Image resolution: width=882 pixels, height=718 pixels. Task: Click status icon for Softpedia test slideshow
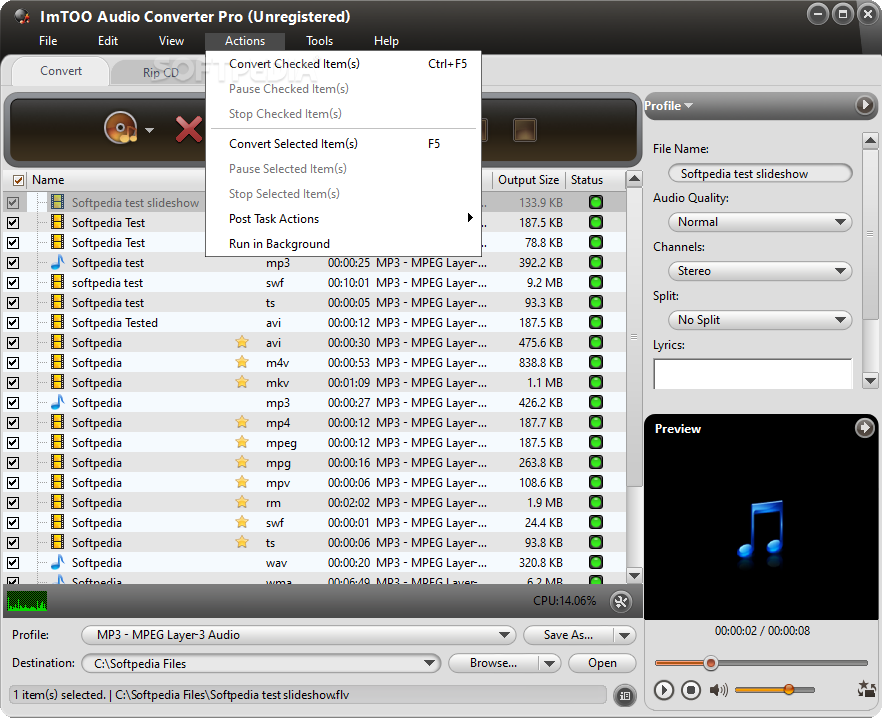tap(596, 202)
